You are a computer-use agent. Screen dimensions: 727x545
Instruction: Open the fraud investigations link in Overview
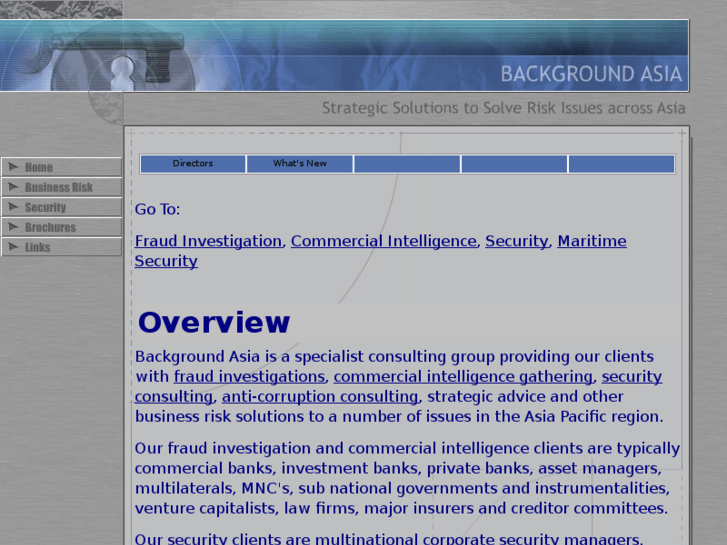249,377
